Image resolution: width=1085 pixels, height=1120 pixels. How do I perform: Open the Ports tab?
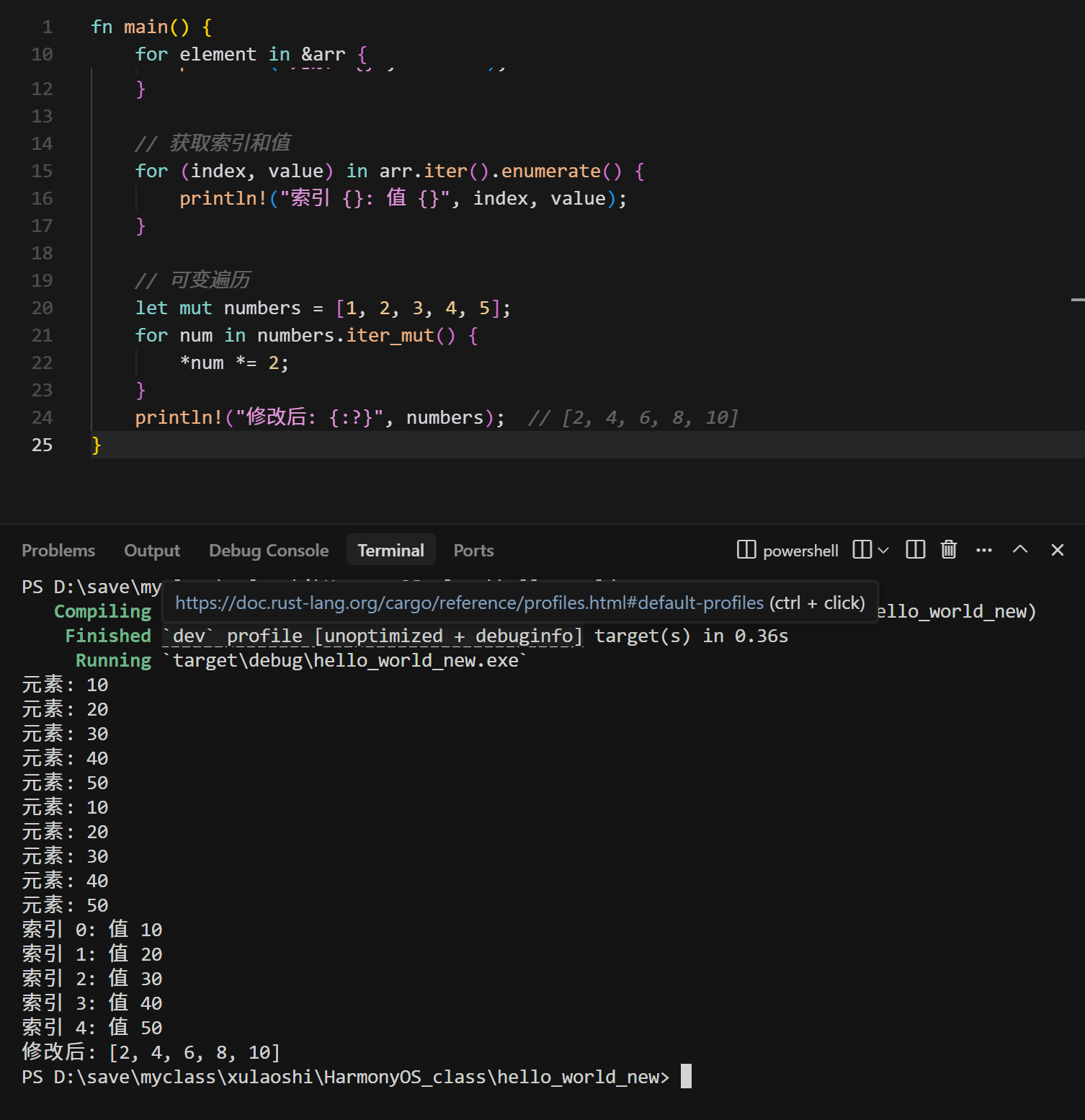[473, 551]
